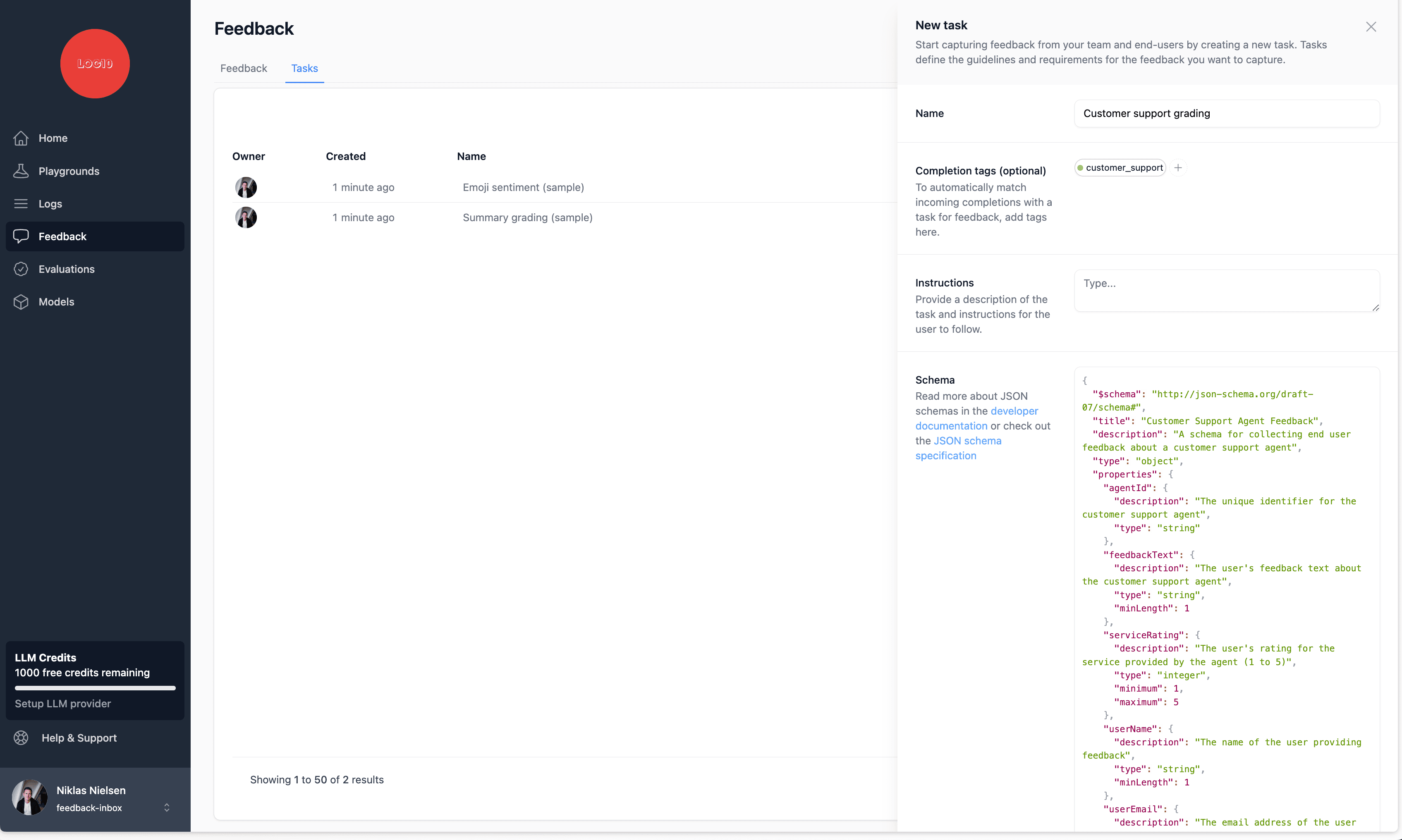This screenshot has height=840, width=1402.
Task: Open the Summary grading (sample) task
Action: pos(528,217)
